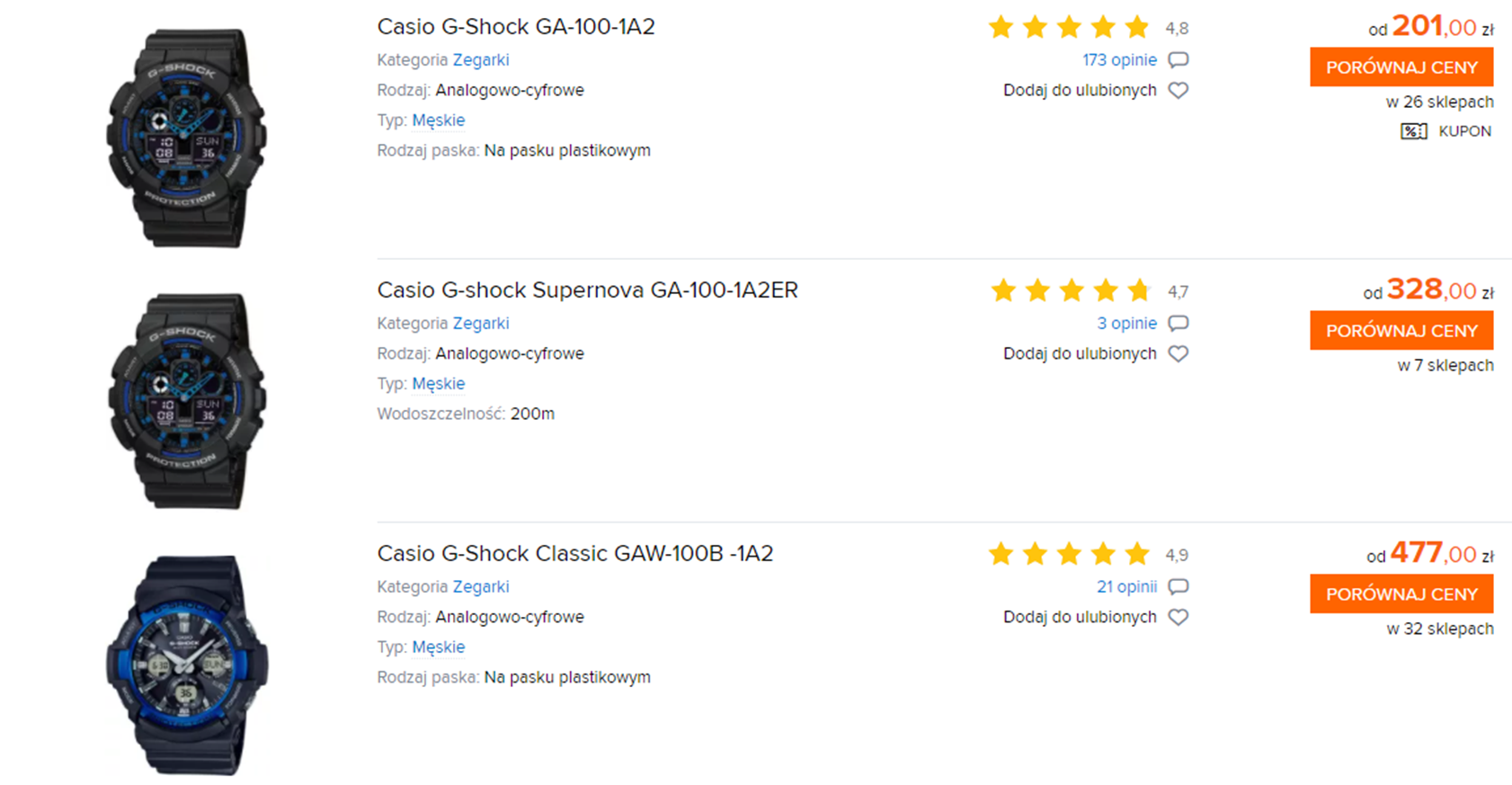Click heart icon for Casio G-Shock GA-100-1A2
1512x785 pixels.
1178,90
